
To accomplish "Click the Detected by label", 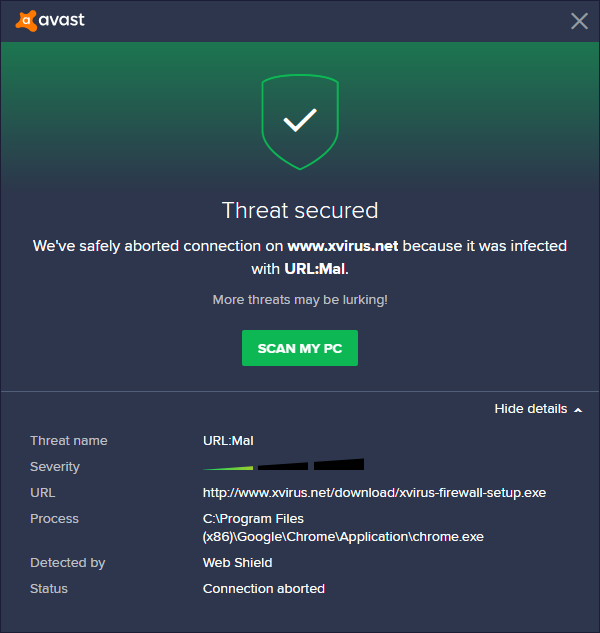I will [67, 563].
